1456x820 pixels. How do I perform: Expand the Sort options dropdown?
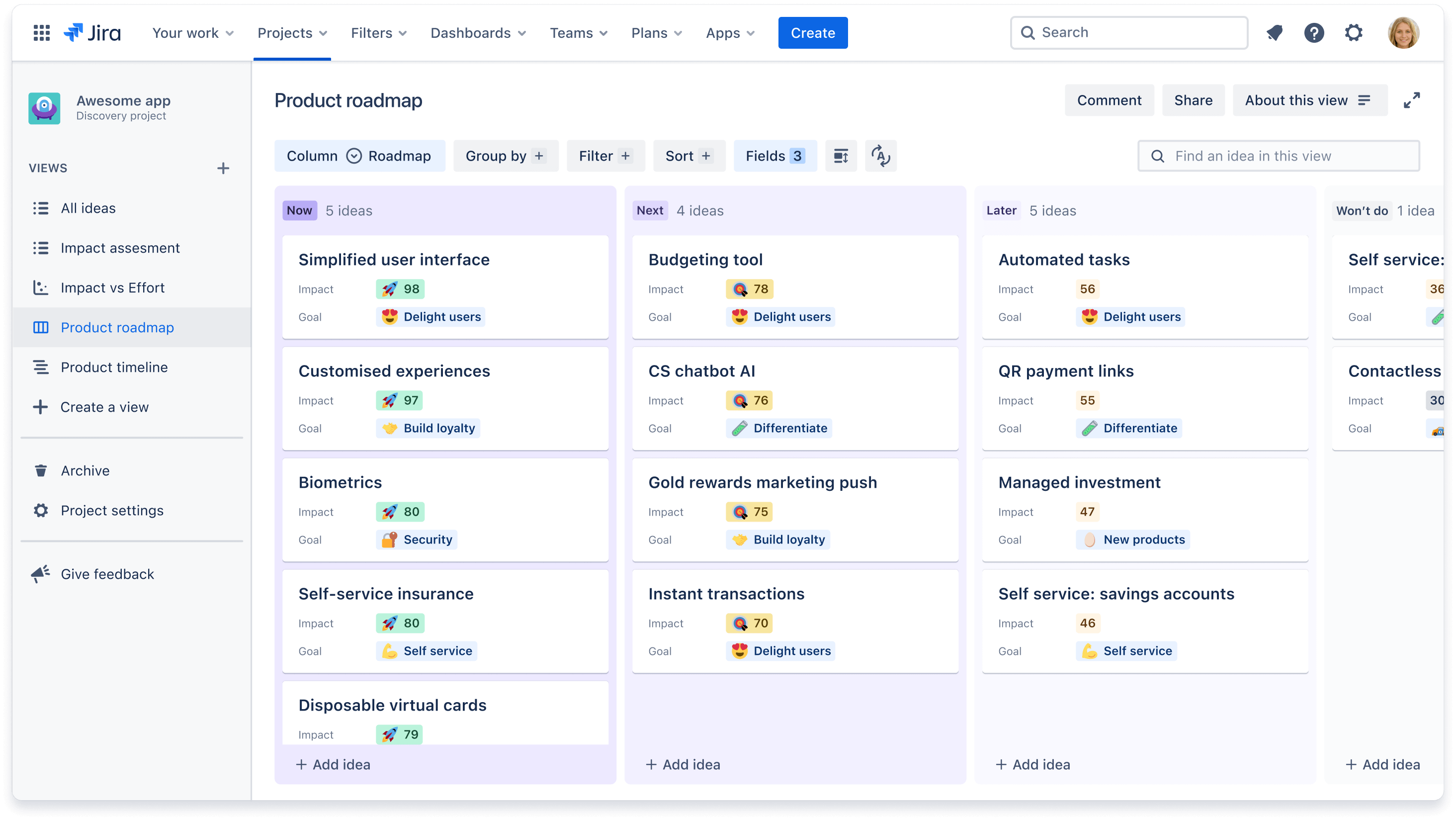click(x=688, y=156)
